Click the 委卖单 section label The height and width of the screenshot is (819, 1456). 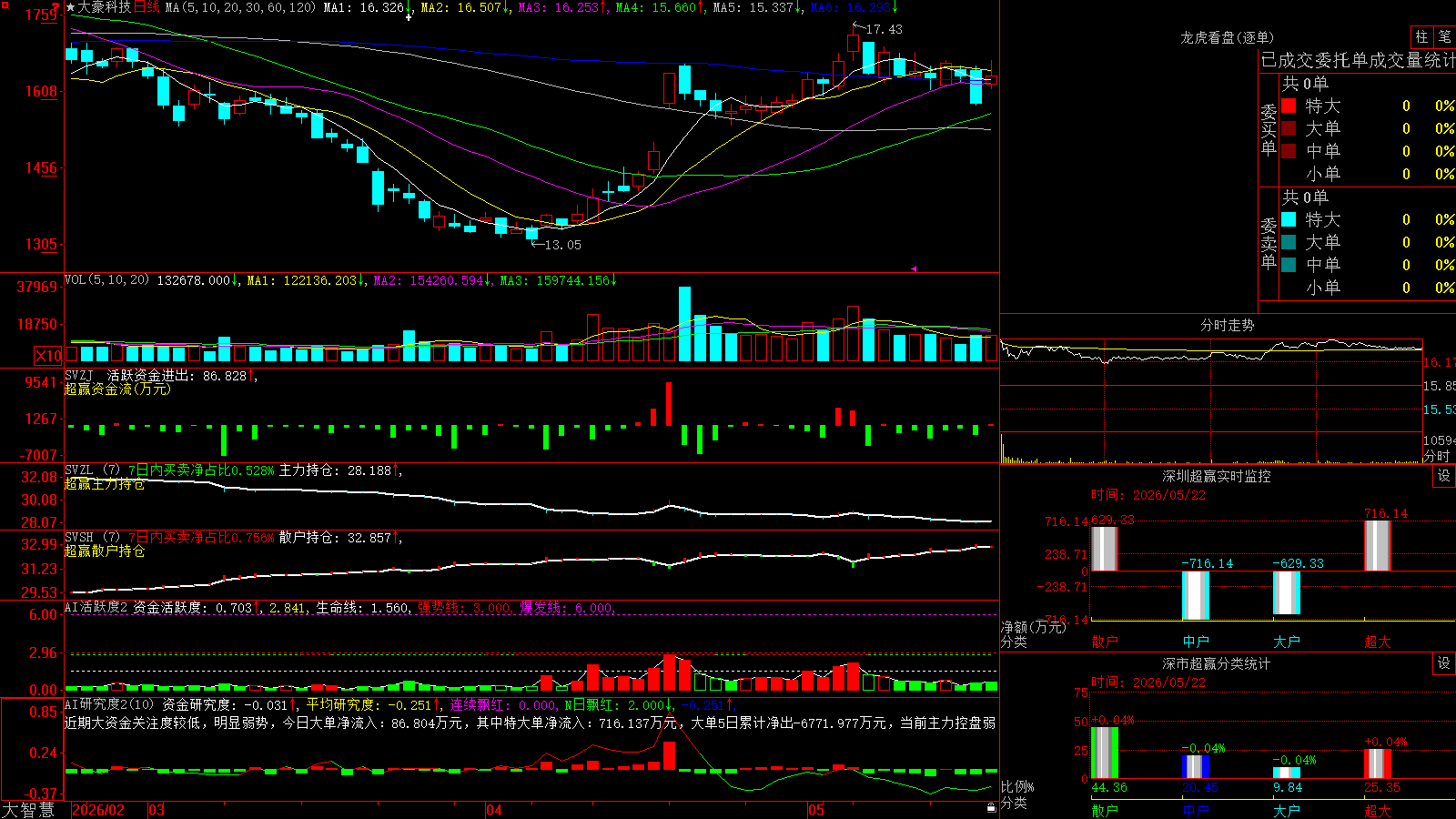(x=1269, y=243)
